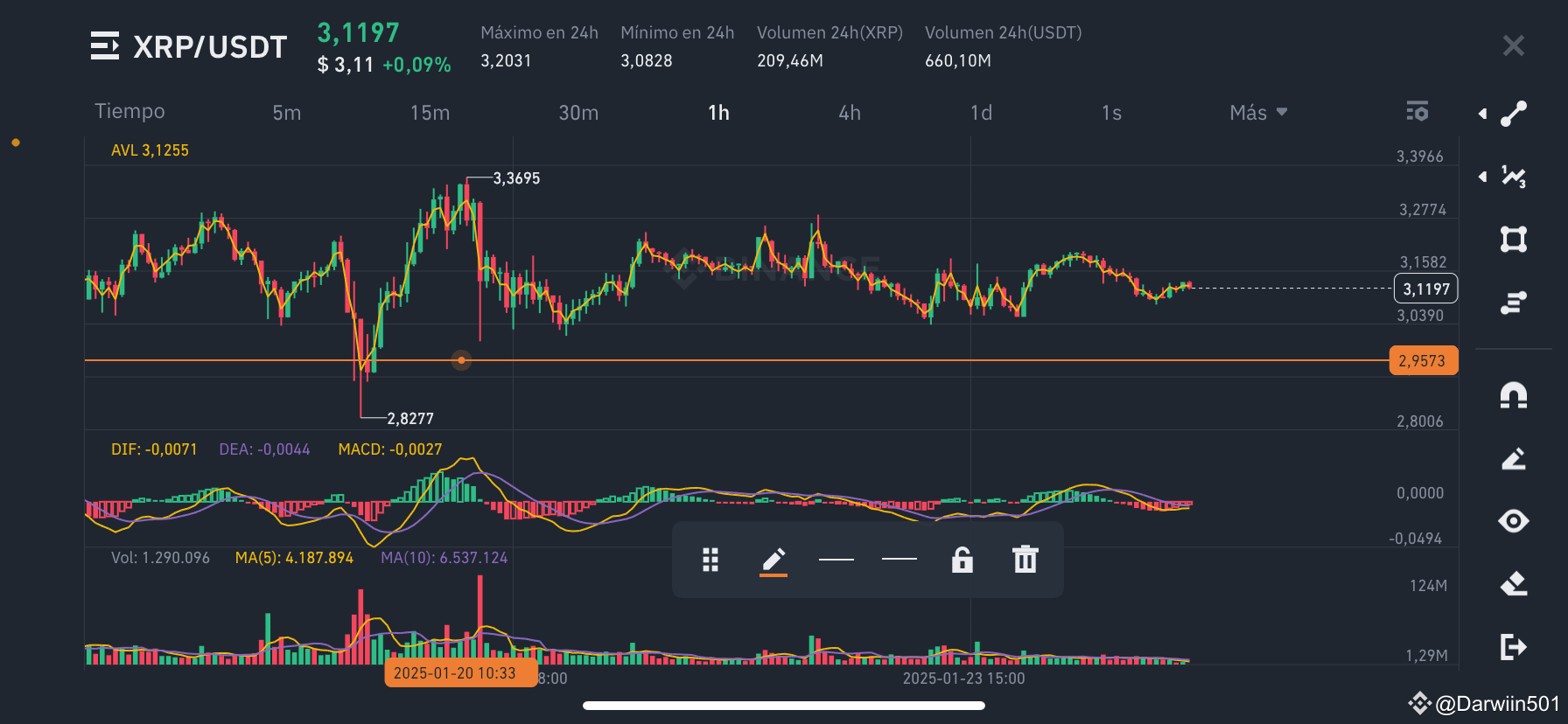Viewport: 1568px width, 724px height.
Task: Select the 1h timeframe
Action: click(x=719, y=113)
